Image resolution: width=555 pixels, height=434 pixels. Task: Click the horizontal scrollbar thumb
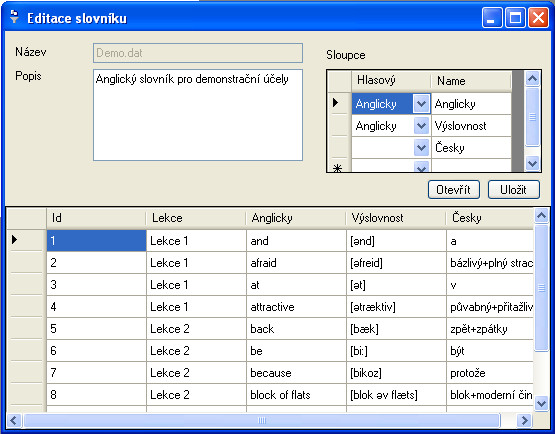click(262, 421)
